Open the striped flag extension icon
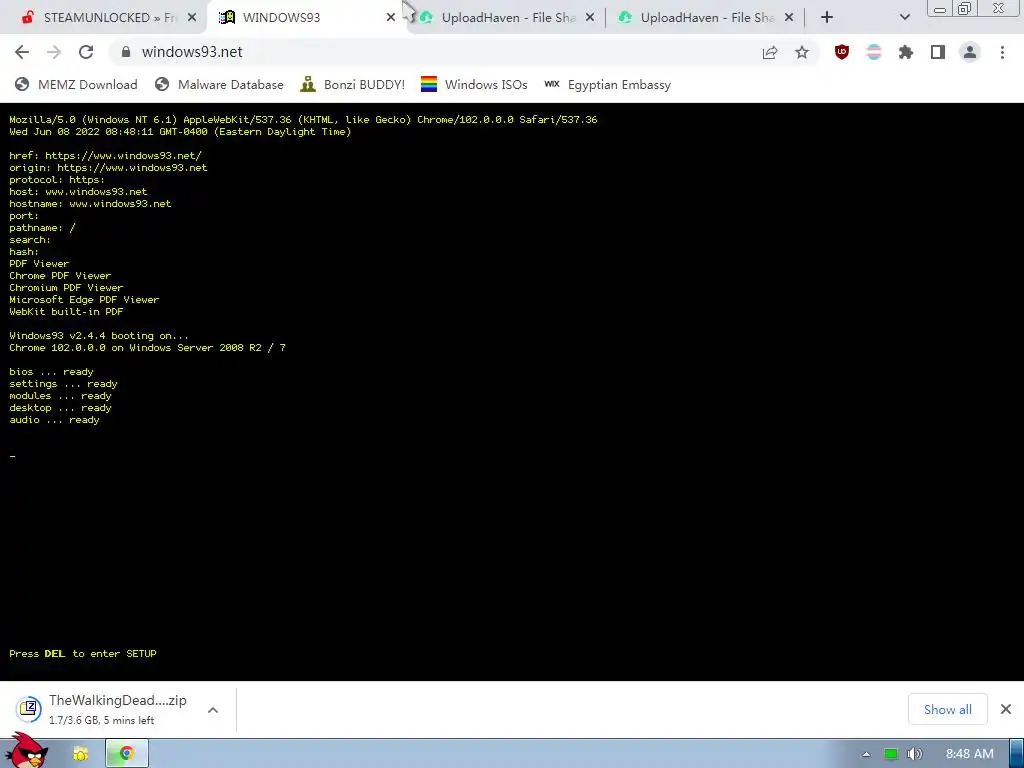The height and width of the screenshot is (768, 1024). tap(874, 52)
